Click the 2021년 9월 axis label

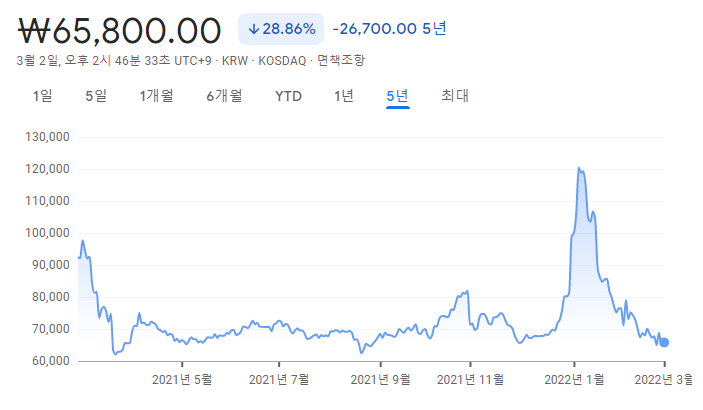[x=380, y=380]
